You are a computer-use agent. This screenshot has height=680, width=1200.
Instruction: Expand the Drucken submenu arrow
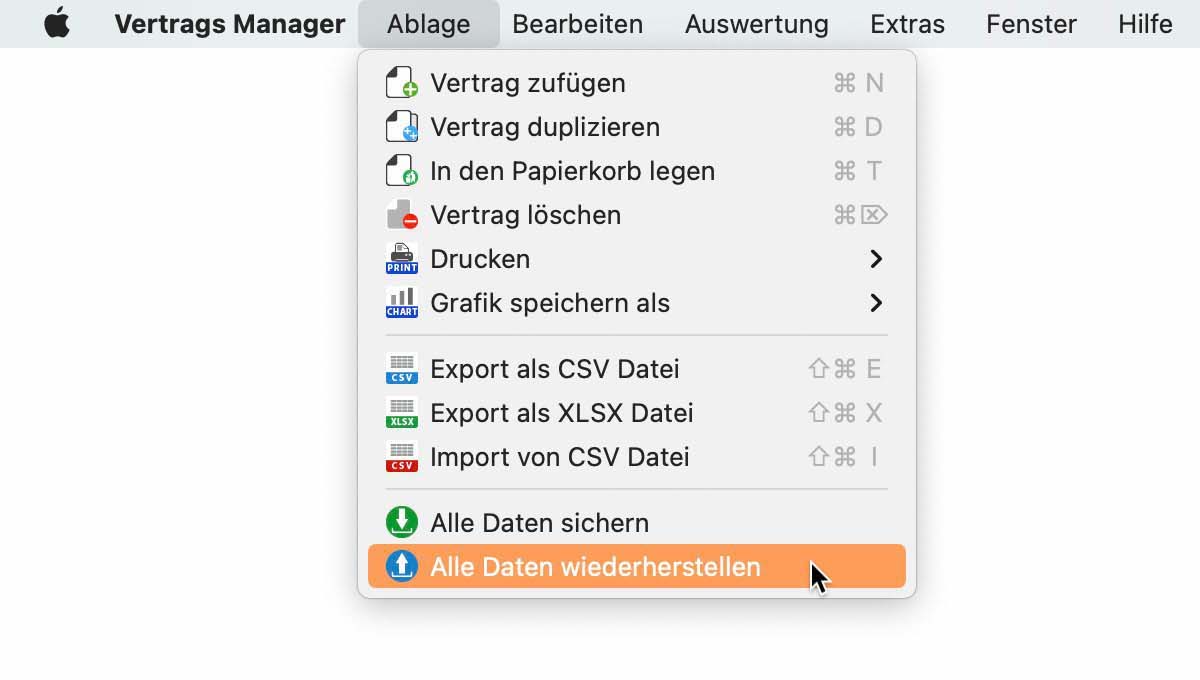[876, 259]
